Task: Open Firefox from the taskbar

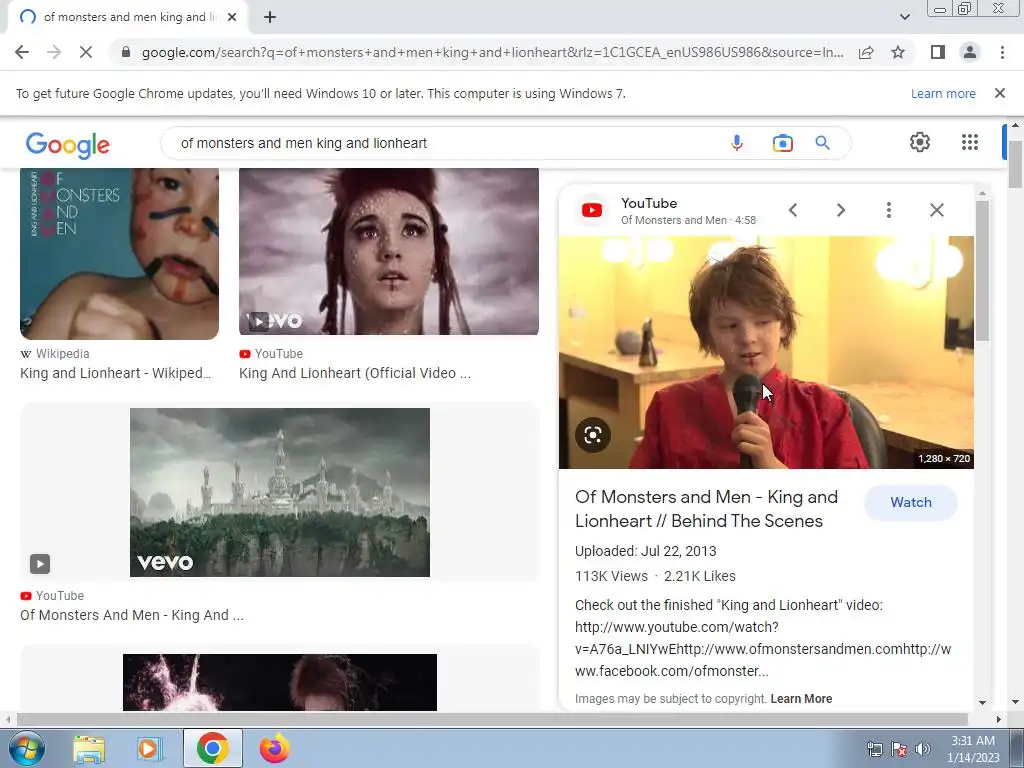Action: (x=274, y=748)
